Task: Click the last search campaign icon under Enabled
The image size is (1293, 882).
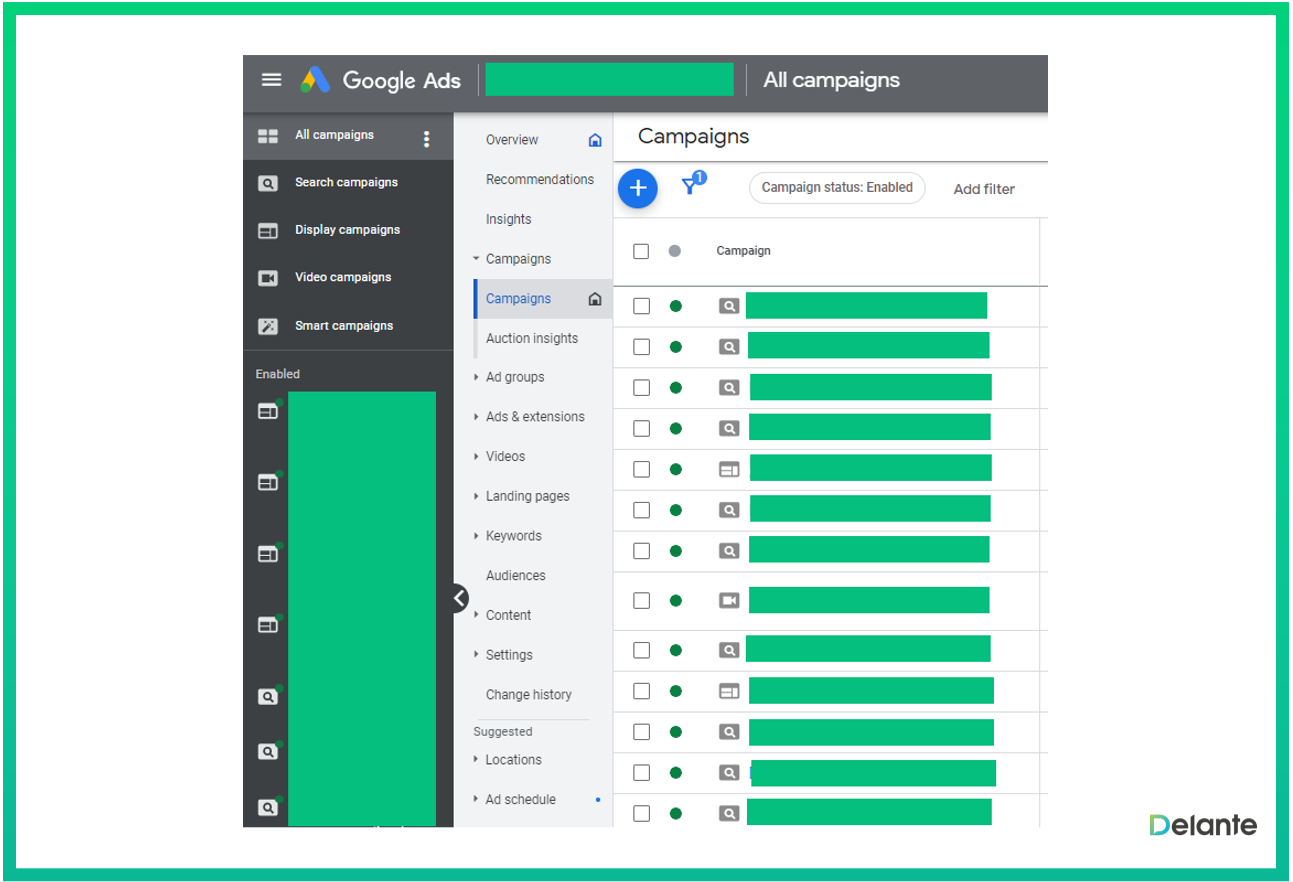Action: click(x=268, y=807)
